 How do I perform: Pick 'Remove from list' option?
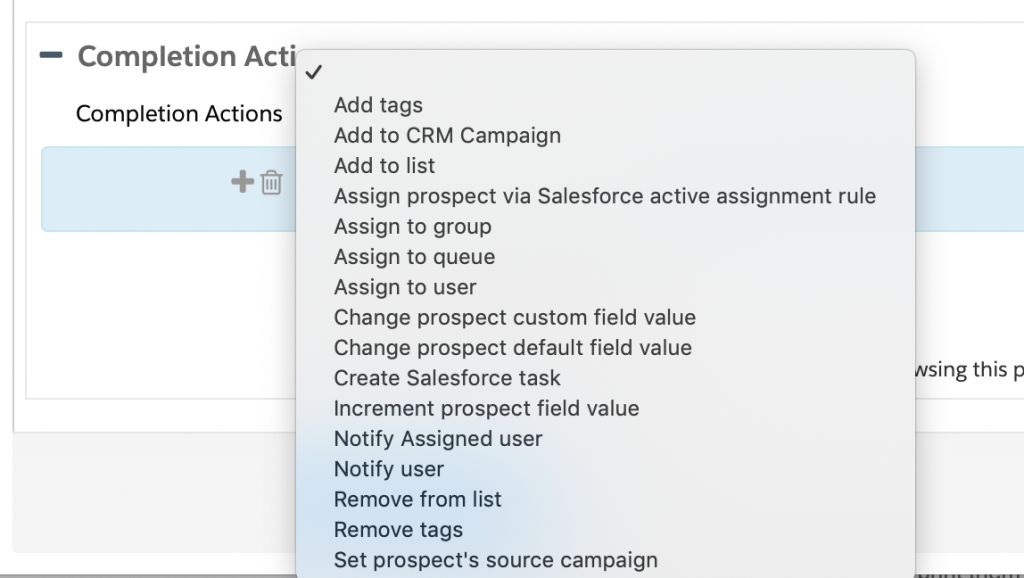(x=417, y=499)
